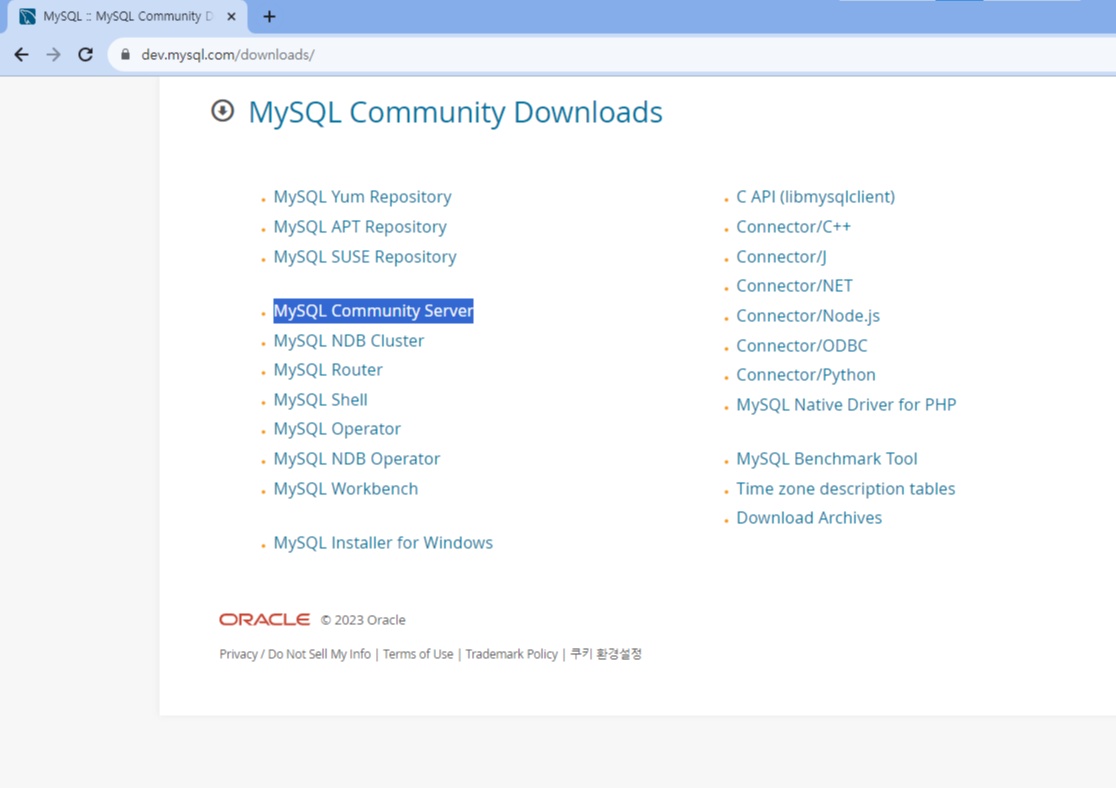Select the MySQL Community Downloads browser tab
Viewport: 1116px width, 788px height.
127,16
